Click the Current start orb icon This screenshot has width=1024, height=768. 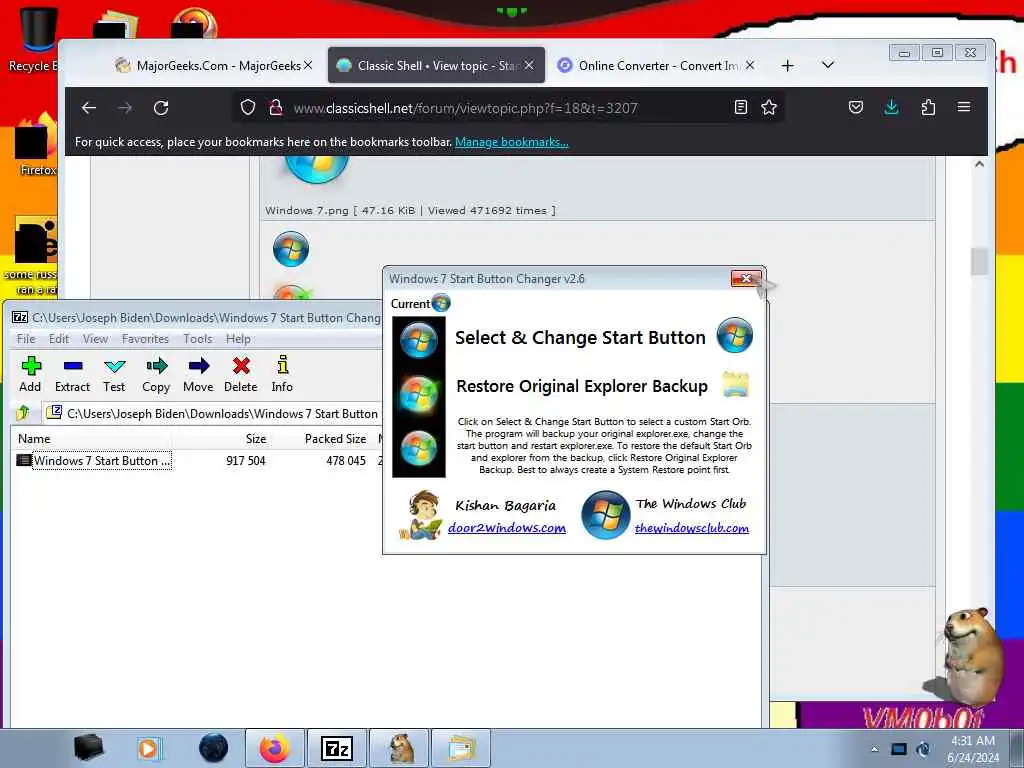click(441, 303)
